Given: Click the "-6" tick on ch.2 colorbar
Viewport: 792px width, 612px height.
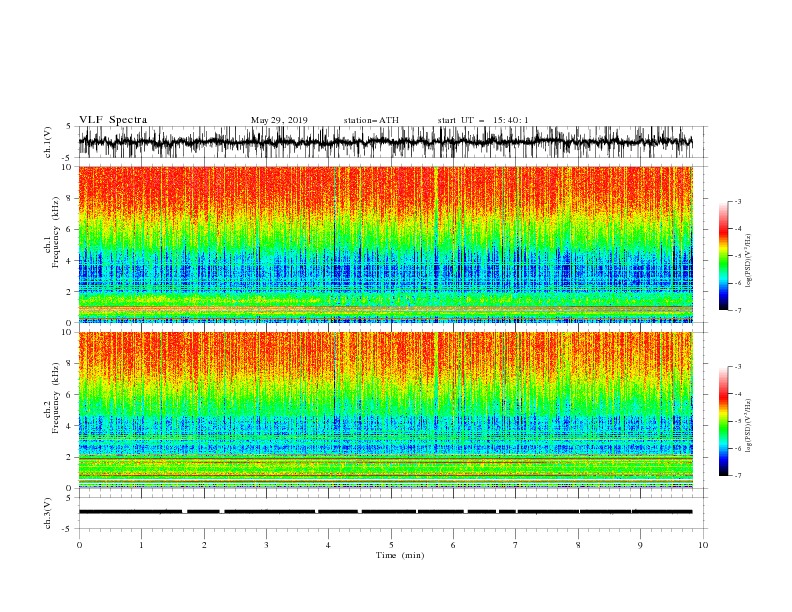Looking at the screenshot, I should pos(738,448).
